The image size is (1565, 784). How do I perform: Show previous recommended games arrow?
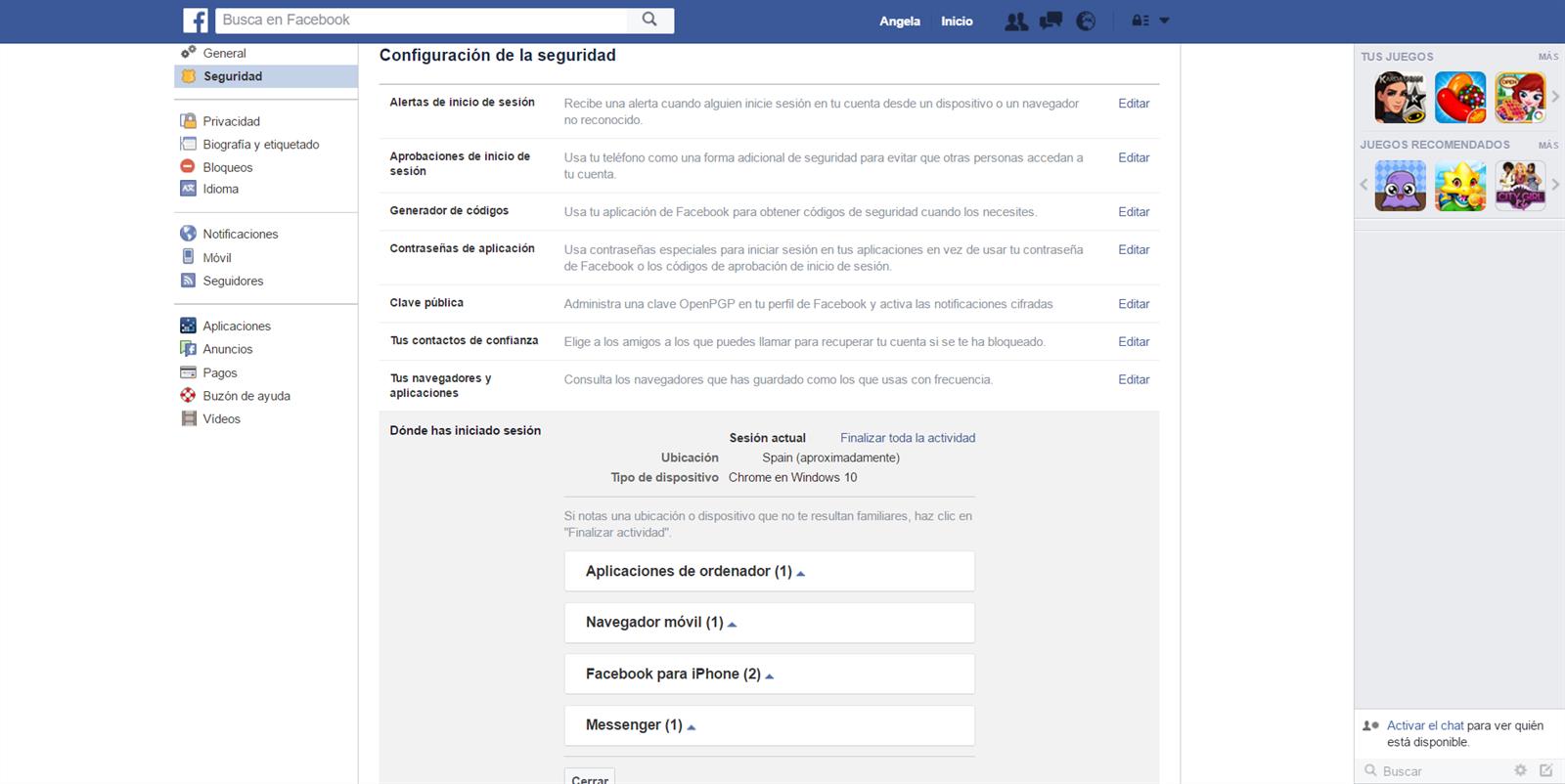pyautogui.click(x=1364, y=185)
